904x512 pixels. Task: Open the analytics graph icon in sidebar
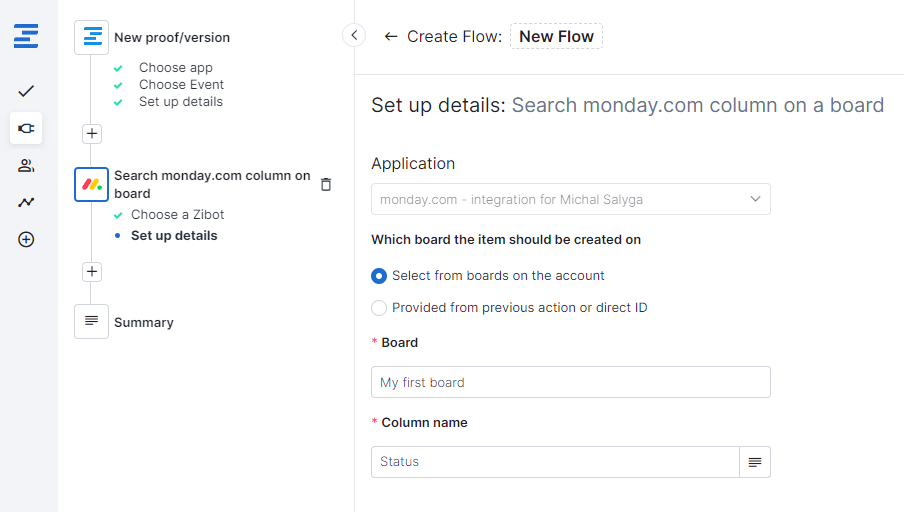tap(26, 202)
